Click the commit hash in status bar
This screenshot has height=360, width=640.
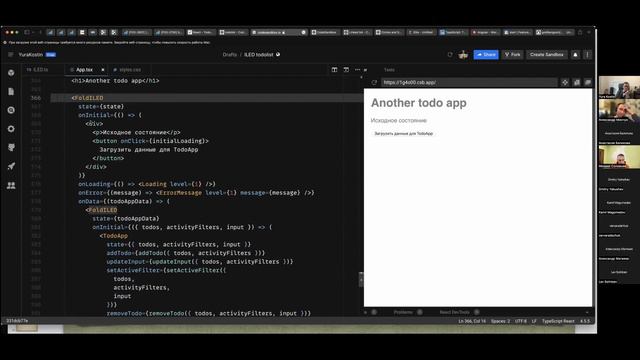pos(17,321)
